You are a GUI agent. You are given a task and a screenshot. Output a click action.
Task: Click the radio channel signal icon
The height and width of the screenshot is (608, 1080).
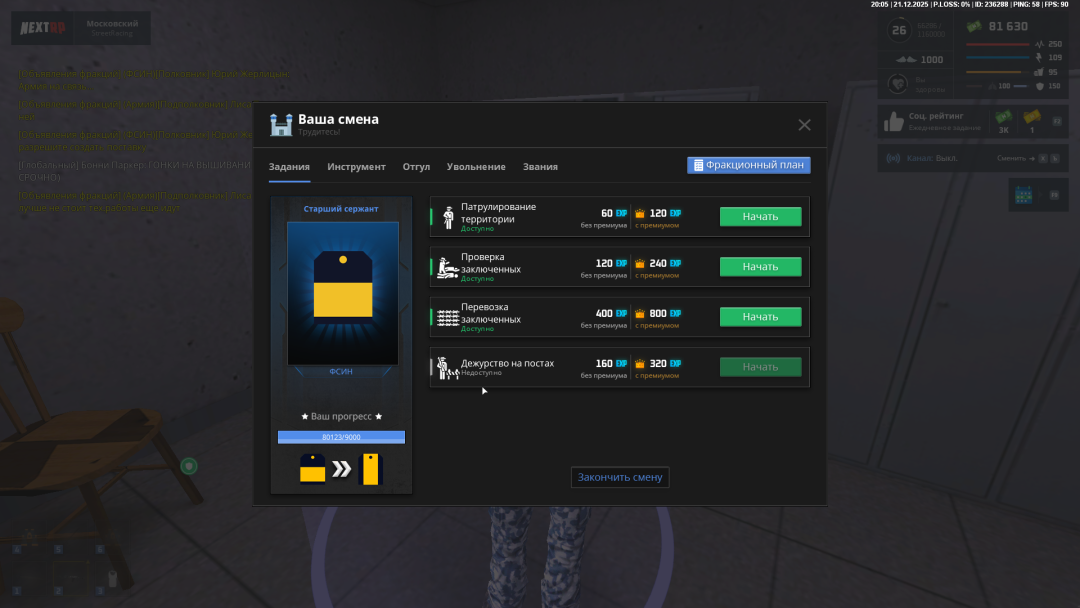[x=893, y=158]
